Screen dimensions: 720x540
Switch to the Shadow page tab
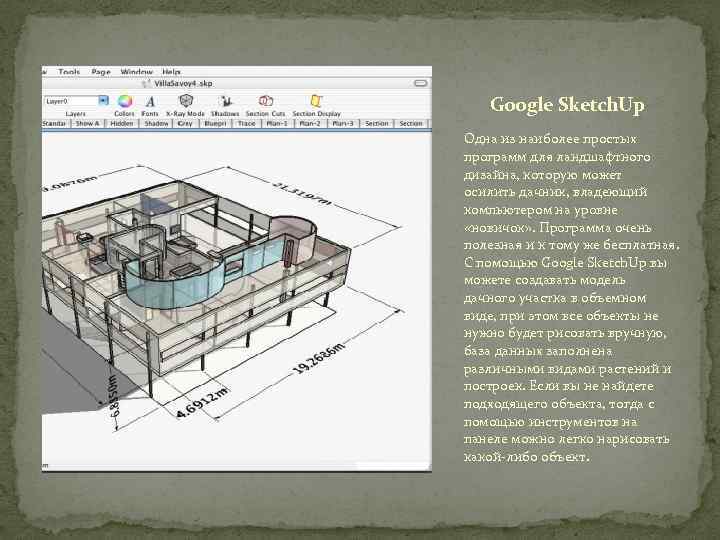coord(156,124)
